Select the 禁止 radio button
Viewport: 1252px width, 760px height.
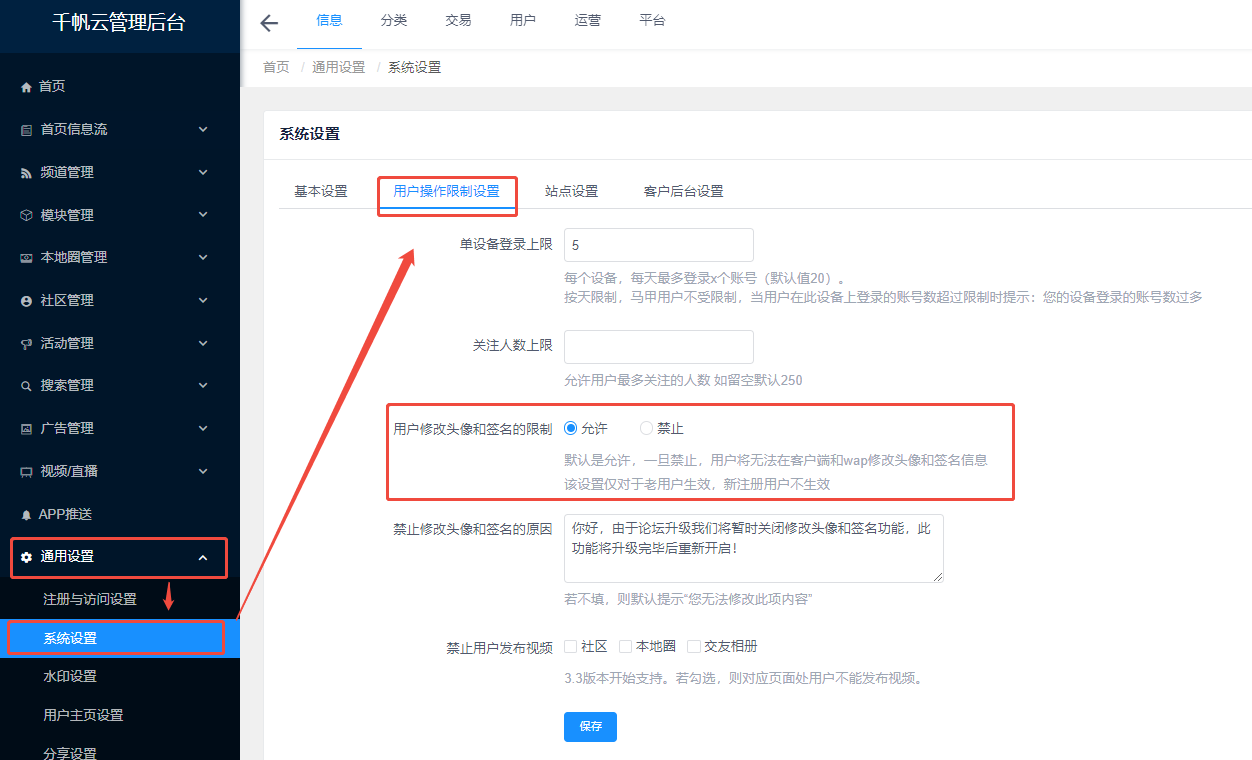(x=646, y=428)
